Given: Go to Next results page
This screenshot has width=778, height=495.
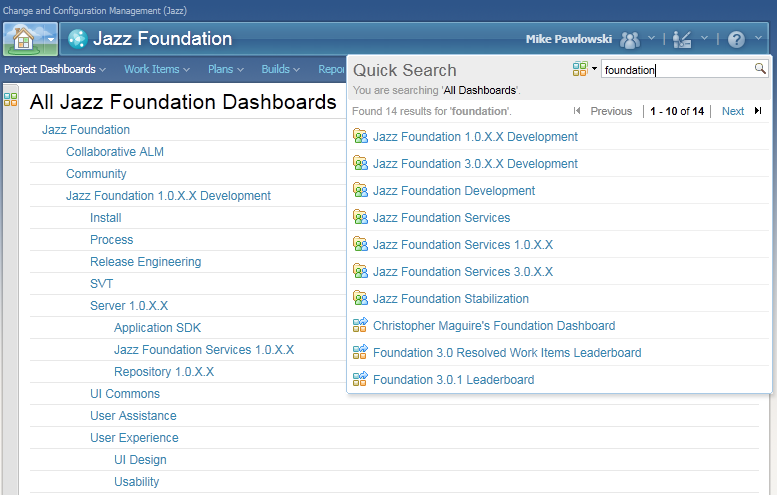Looking at the screenshot, I should click(x=733, y=111).
